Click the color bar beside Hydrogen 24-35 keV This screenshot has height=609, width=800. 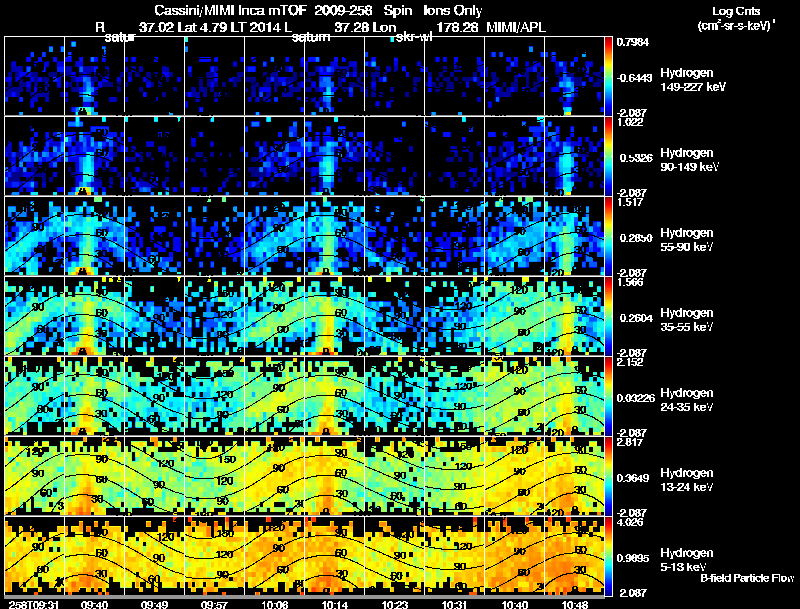tap(608, 396)
